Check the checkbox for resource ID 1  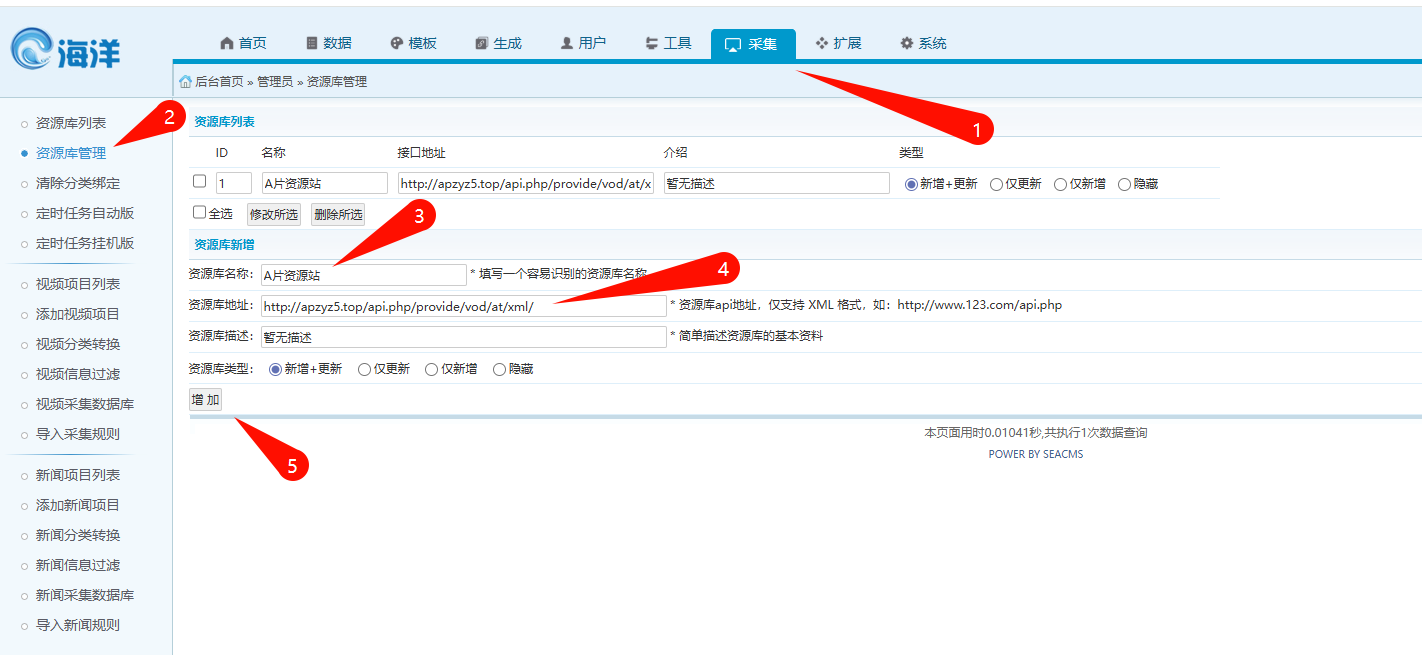[x=199, y=182]
